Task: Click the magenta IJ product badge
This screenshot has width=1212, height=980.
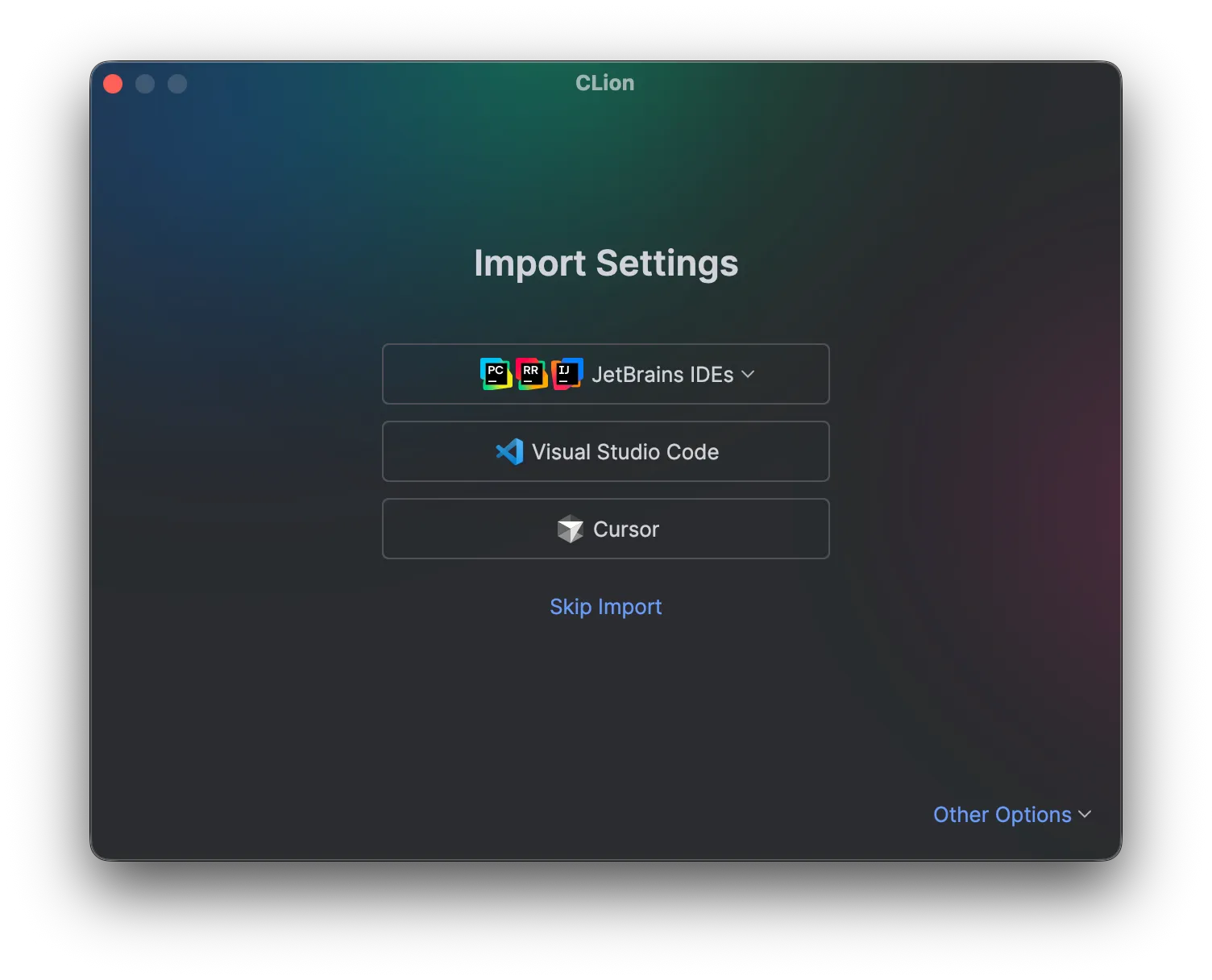Action: click(566, 373)
